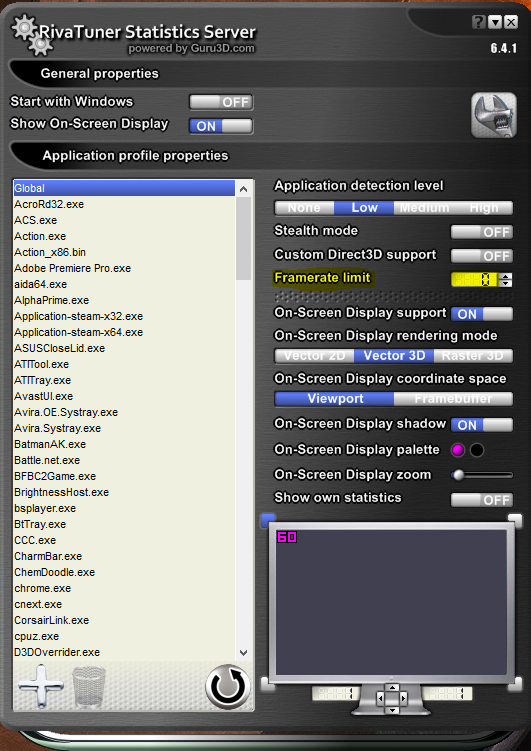Toggle On-Screen Display shadow switch
Image resolution: width=531 pixels, height=751 pixels.
click(x=482, y=425)
